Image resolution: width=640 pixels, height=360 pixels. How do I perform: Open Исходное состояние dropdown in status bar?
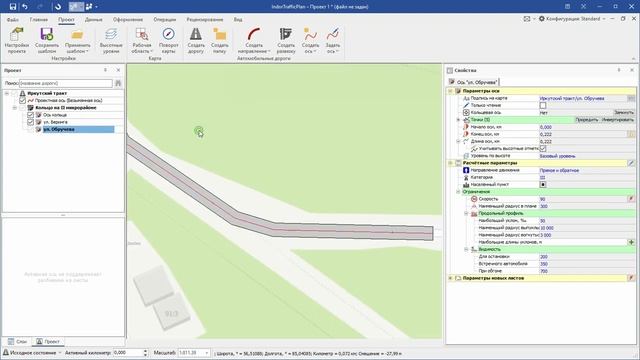pos(32,353)
